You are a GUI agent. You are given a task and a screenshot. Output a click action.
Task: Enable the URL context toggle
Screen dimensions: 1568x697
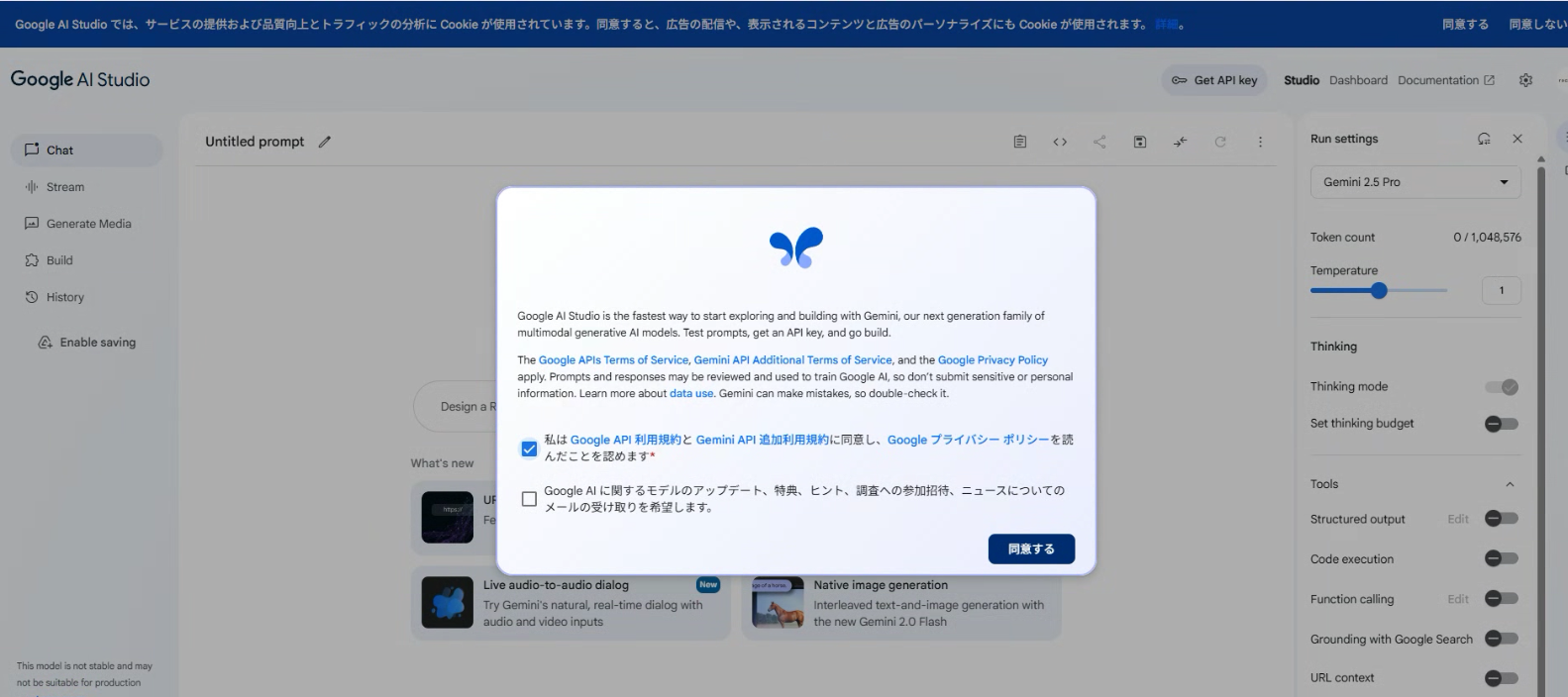(1502, 678)
